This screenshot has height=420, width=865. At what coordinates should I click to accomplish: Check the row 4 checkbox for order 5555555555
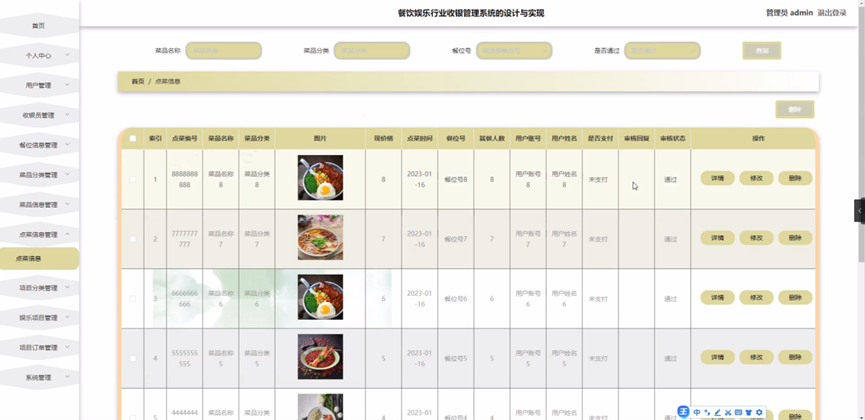click(x=133, y=358)
